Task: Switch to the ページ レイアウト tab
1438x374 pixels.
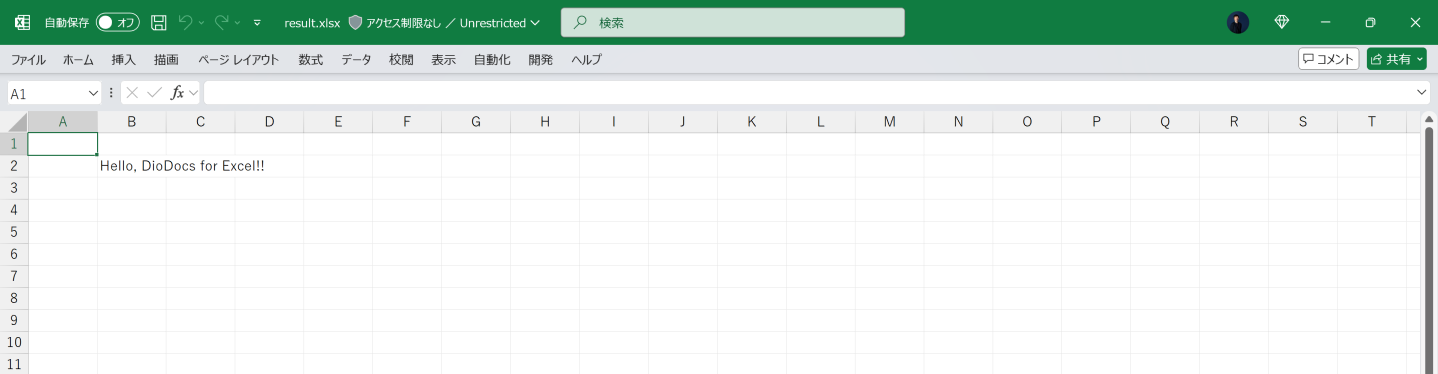Action: (x=238, y=59)
